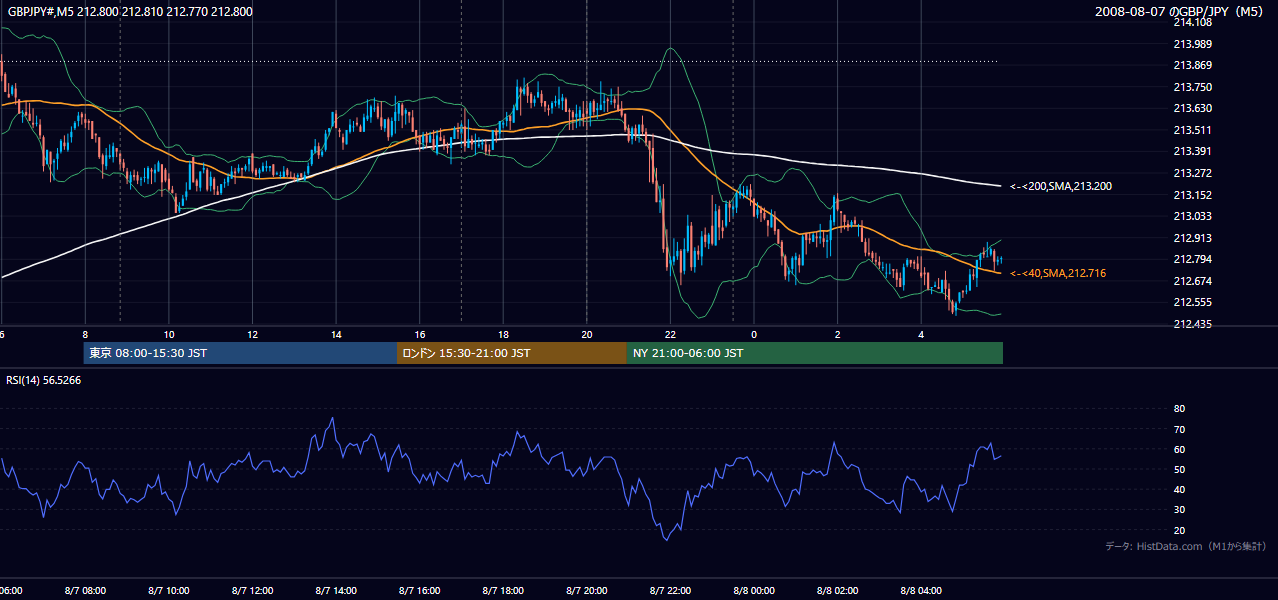Click the hour 0 tick under the chart

(754, 334)
